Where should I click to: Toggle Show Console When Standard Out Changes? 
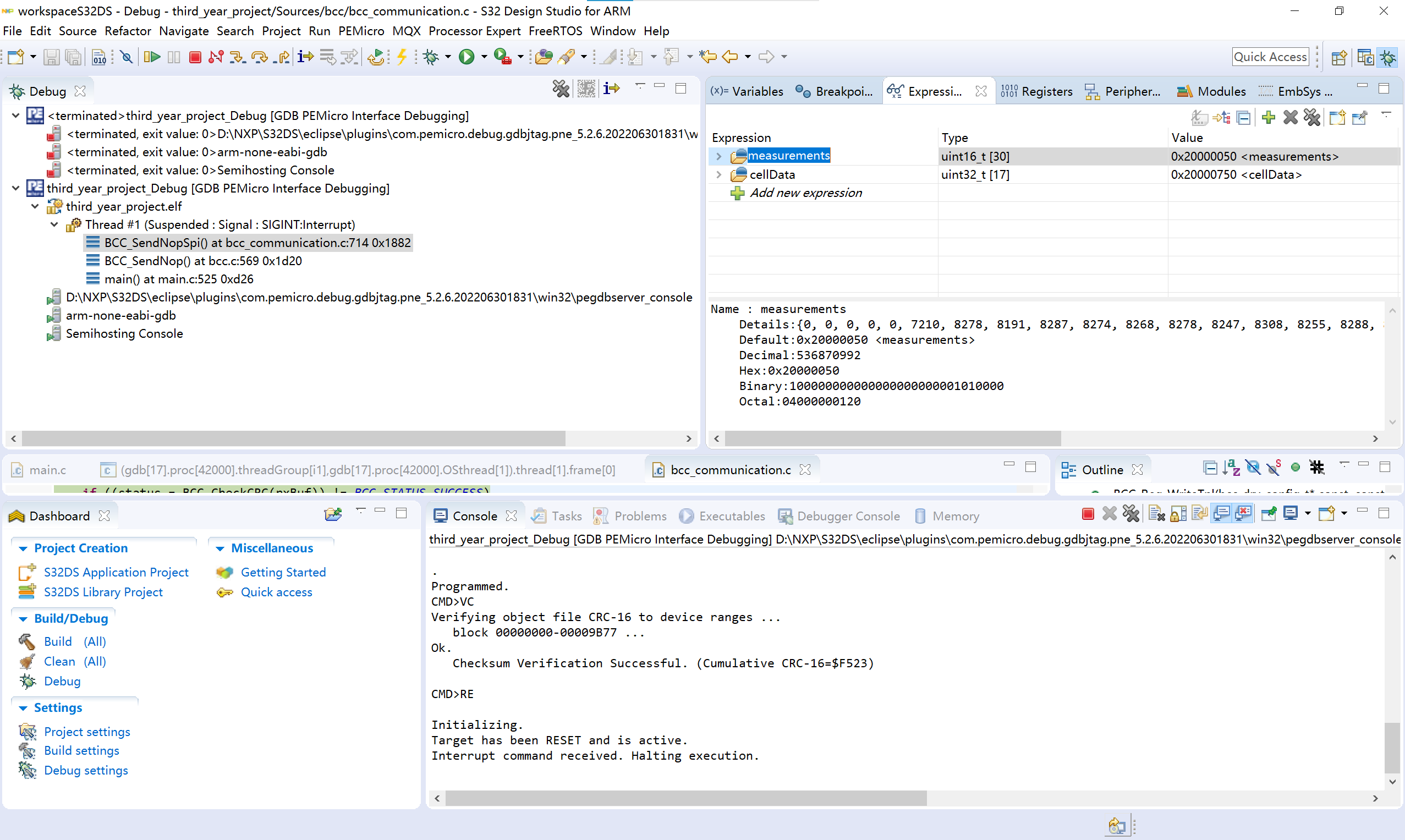click(1223, 513)
